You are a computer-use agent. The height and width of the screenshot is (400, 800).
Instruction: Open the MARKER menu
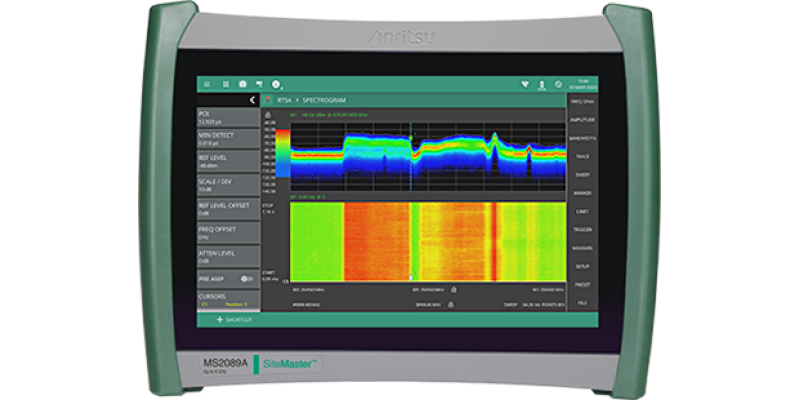click(x=583, y=193)
